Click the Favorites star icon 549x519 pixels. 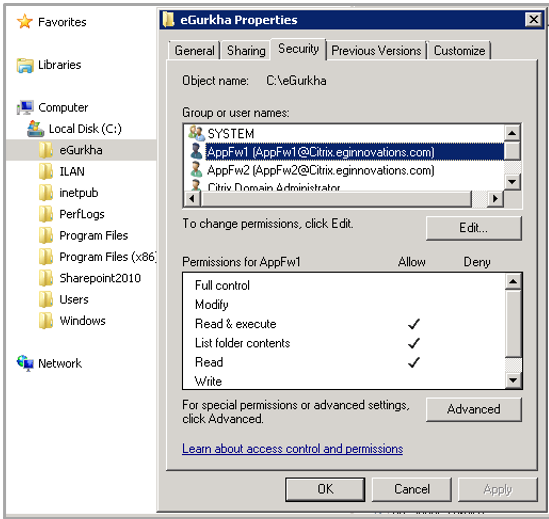(25, 22)
